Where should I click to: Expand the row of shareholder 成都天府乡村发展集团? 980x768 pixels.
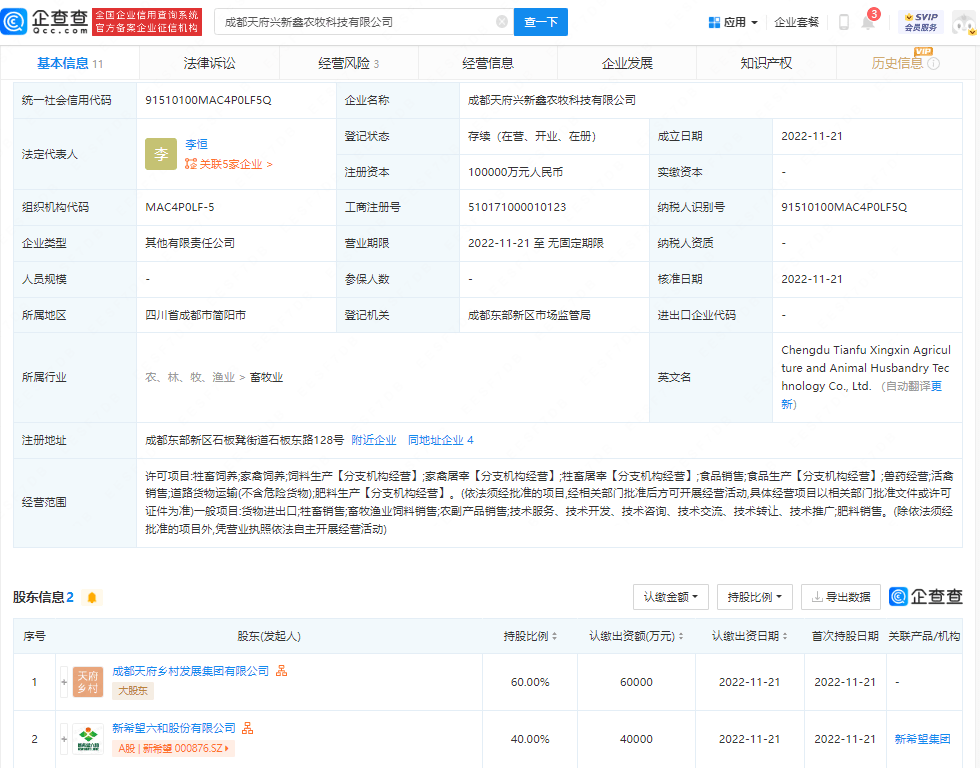click(x=64, y=682)
